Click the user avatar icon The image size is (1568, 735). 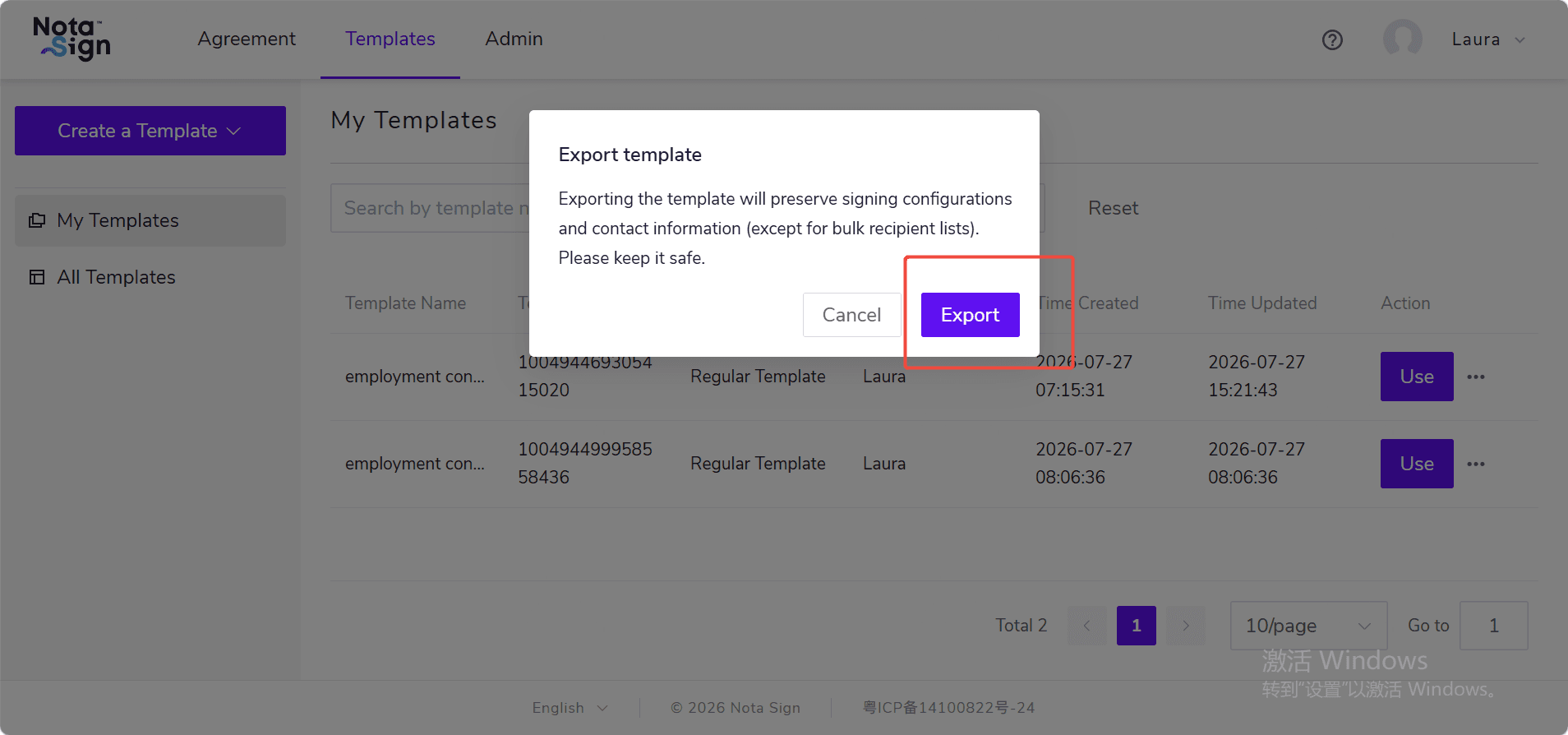click(x=1402, y=39)
